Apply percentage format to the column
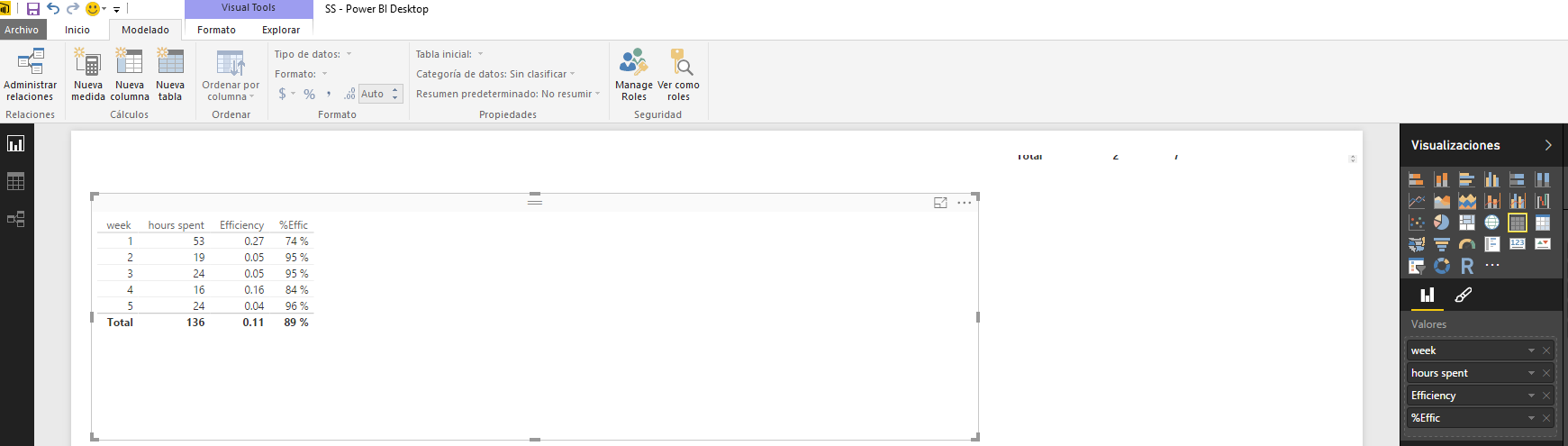Screen dimensions: 1568x446 coord(309,94)
